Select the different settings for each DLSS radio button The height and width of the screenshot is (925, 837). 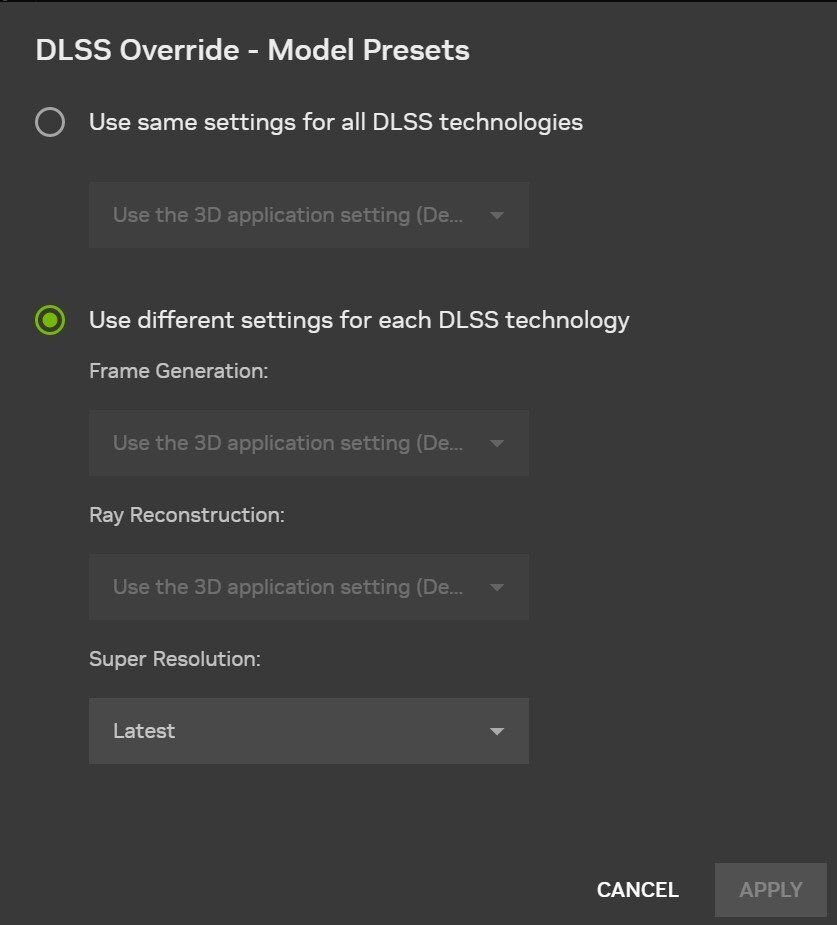pyautogui.click(x=50, y=320)
